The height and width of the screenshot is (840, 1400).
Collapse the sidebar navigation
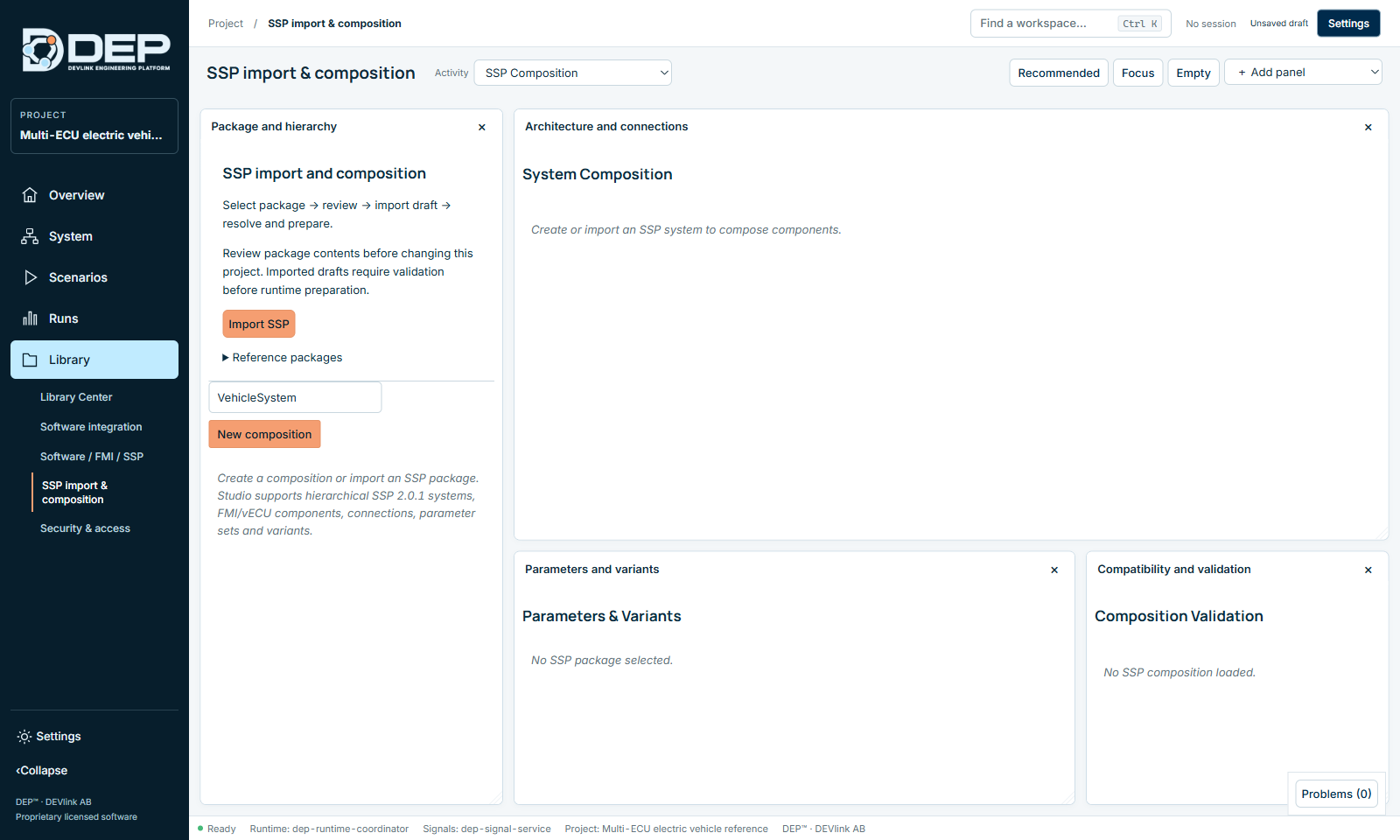tap(41, 771)
